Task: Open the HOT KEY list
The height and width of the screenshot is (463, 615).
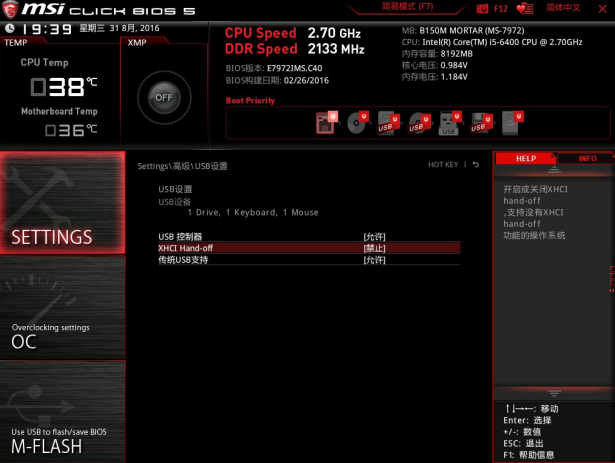Action: [443, 164]
